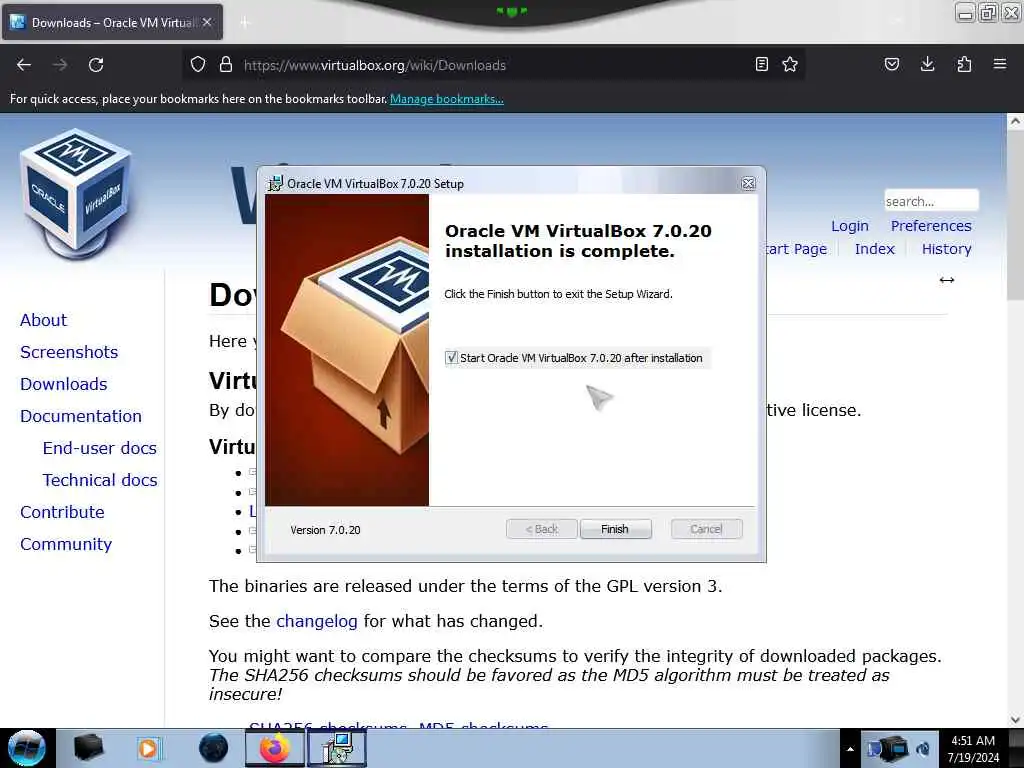Open Technical docs link
Image resolution: width=1024 pixels, height=768 pixels.
[x=100, y=480]
